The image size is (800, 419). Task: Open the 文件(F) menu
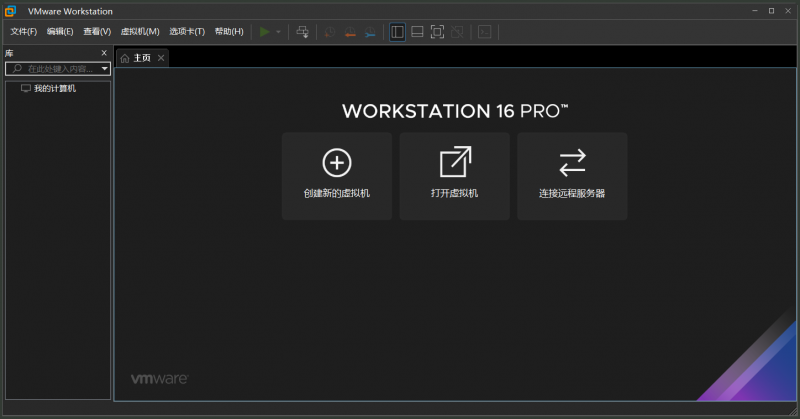tap(23, 32)
